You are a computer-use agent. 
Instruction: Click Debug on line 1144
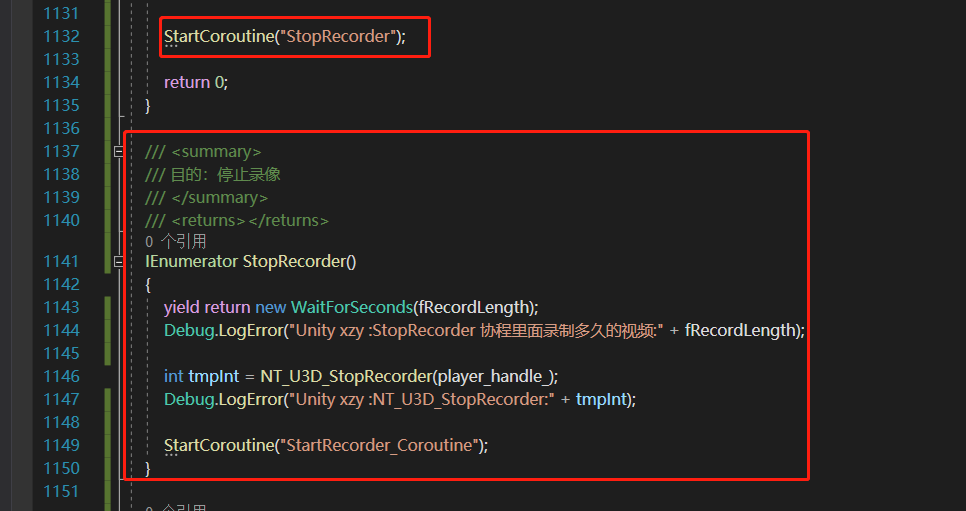point(189,330)
